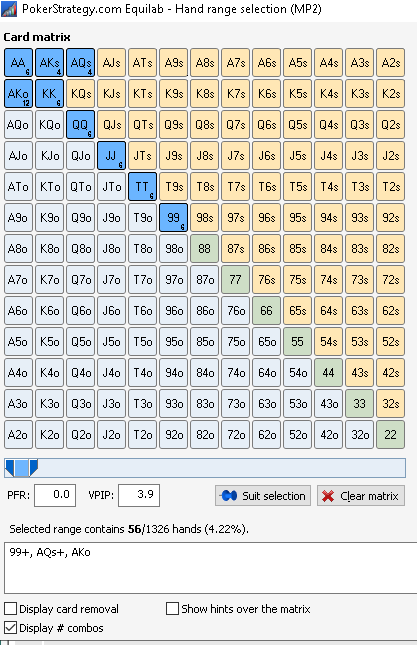Image resolution: width=417 pixels, height=645 pixels.
Task: Select the AQo offsuit hand
Action: (19, 125)
